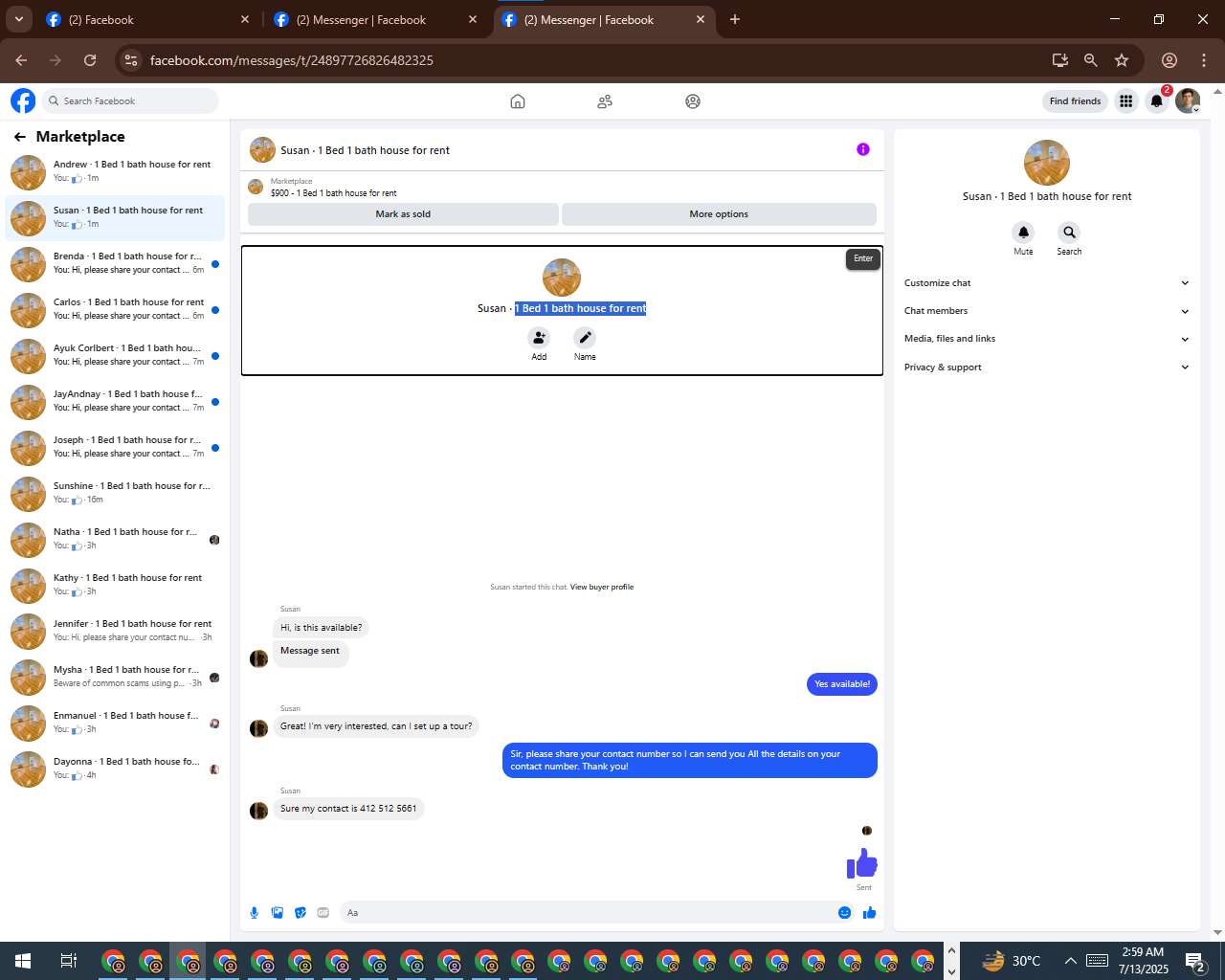Open the Carlos conversation
Viewport: 1225px width, 980px height.
click(115, 310)
